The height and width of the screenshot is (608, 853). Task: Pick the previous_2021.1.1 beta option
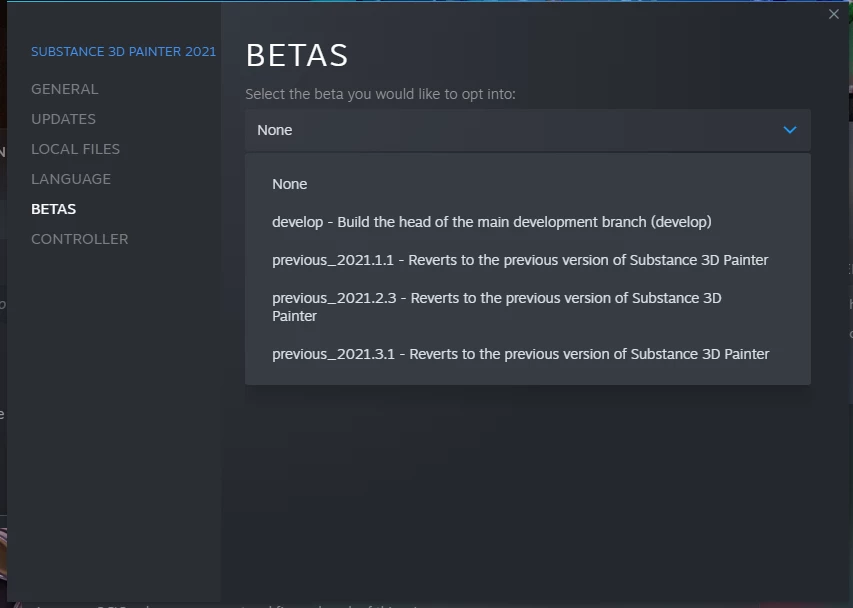point(520,260)
